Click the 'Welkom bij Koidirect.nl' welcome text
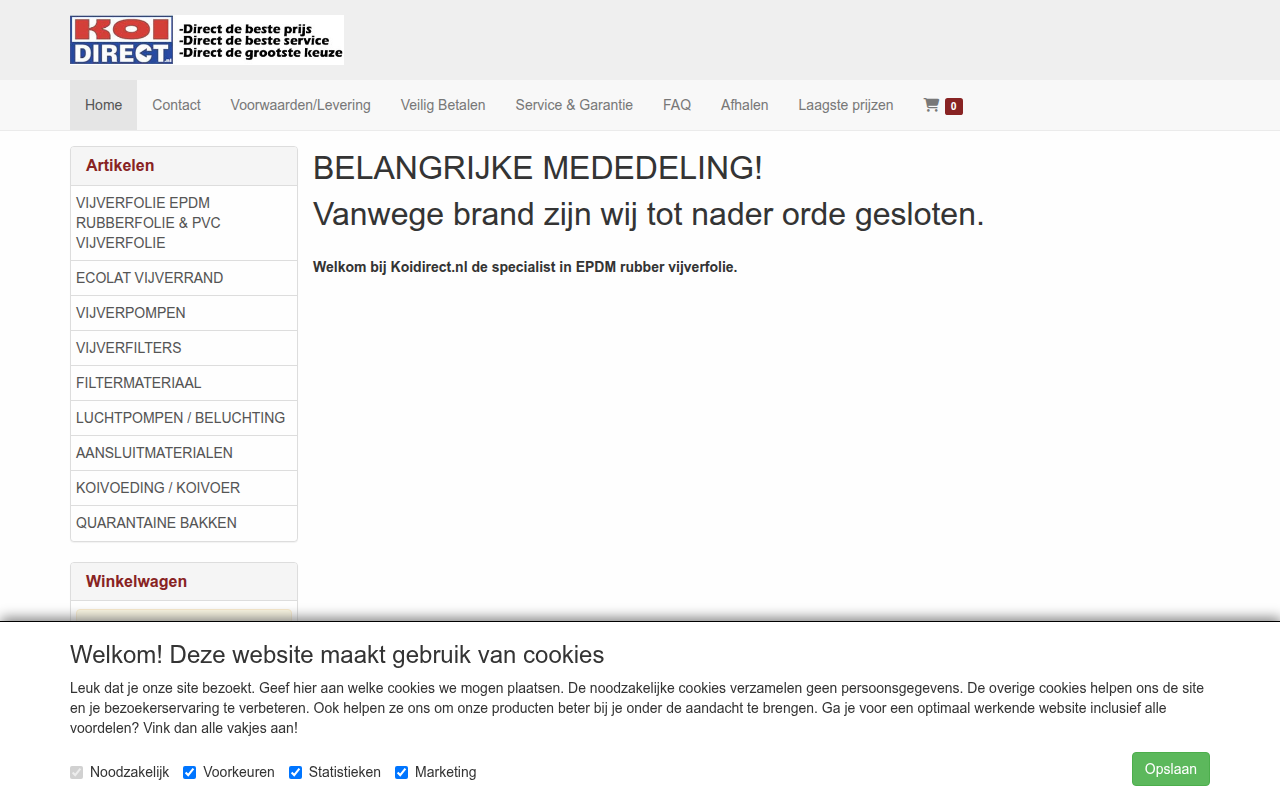Image resolution: width=1280 pixels, height=800 pixels. (525, 267)
